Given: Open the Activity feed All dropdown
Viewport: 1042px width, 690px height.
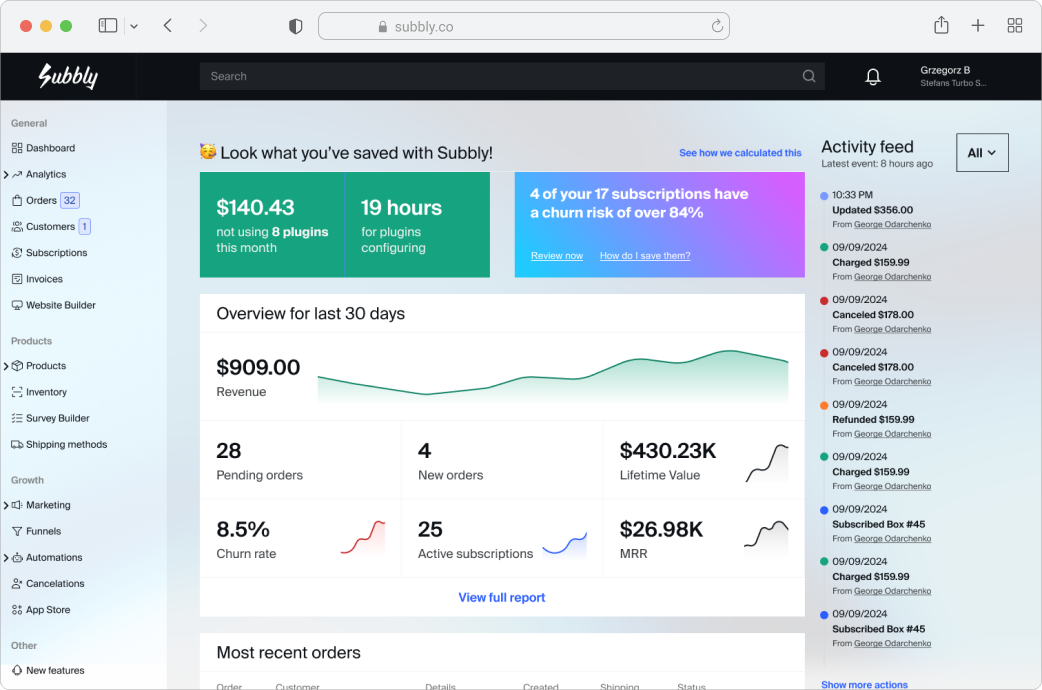Looking at the screenshot, I should (x=981, y=153).
